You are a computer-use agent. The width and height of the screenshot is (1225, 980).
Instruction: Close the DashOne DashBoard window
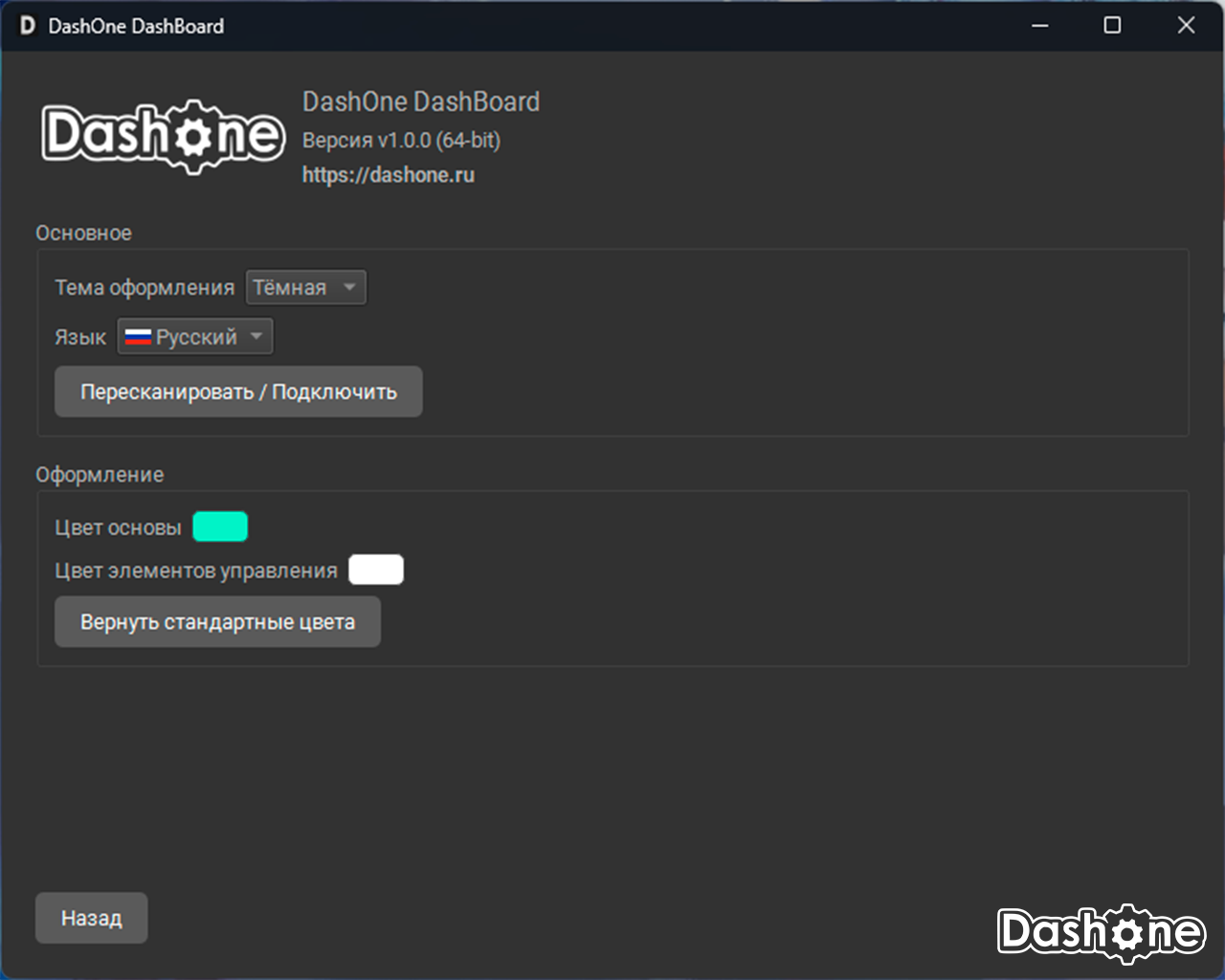click(1186, 26)
